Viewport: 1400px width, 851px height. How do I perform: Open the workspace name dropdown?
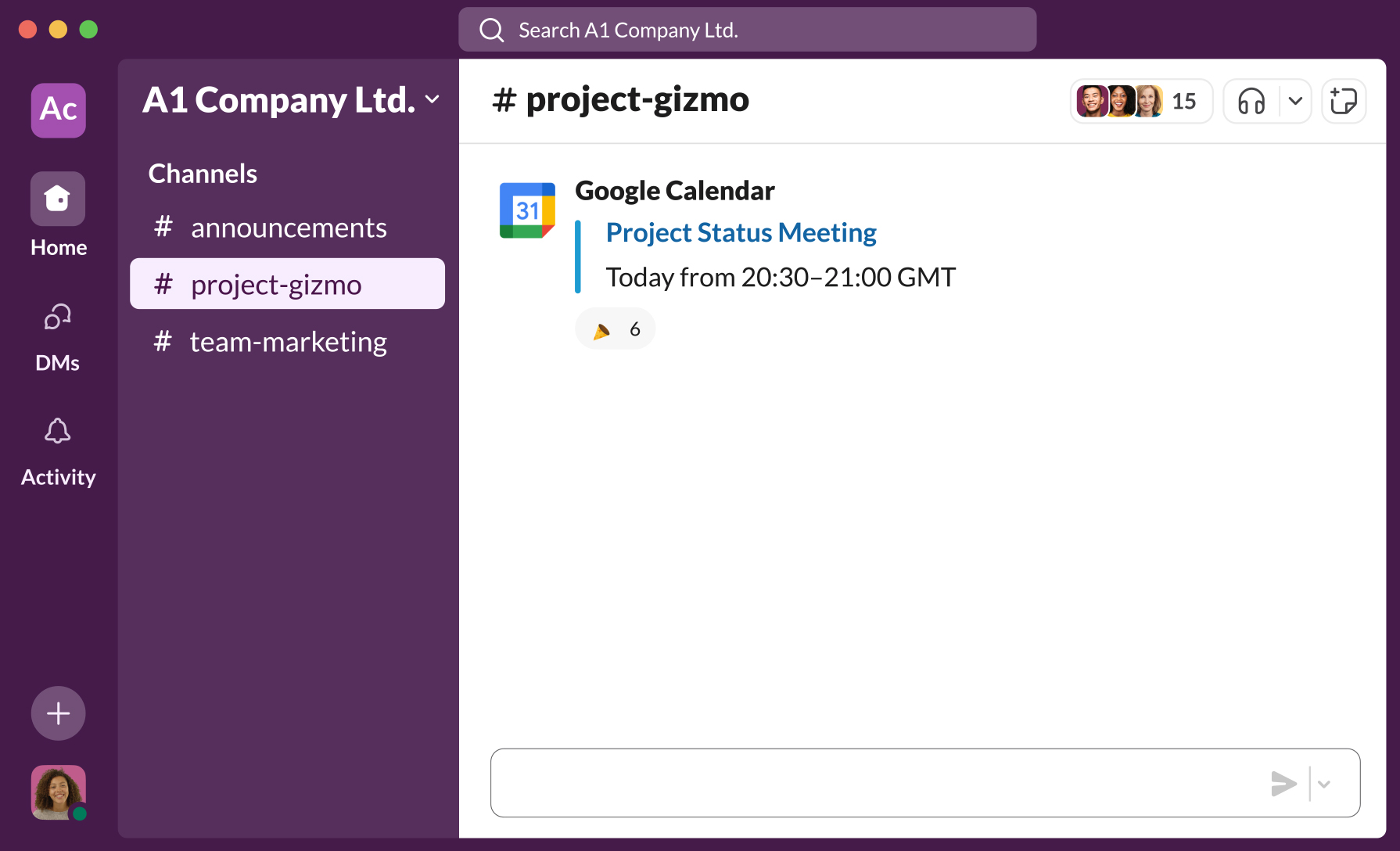coord(433,100)
